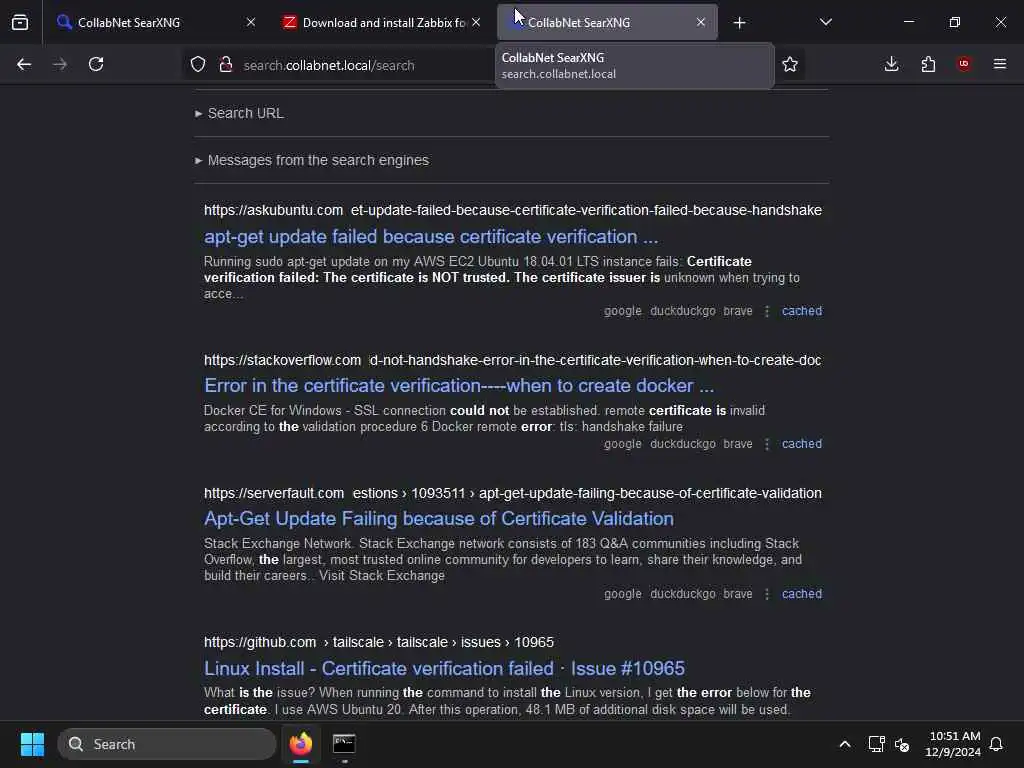Open network status tray icon
This screenshot has width=1024, height=768.
click(876, 744)
